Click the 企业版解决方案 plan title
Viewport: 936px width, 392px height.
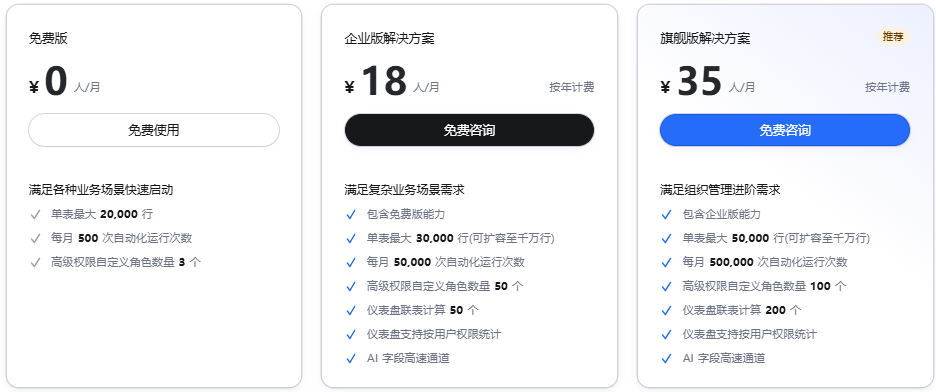tap(390, 39)
